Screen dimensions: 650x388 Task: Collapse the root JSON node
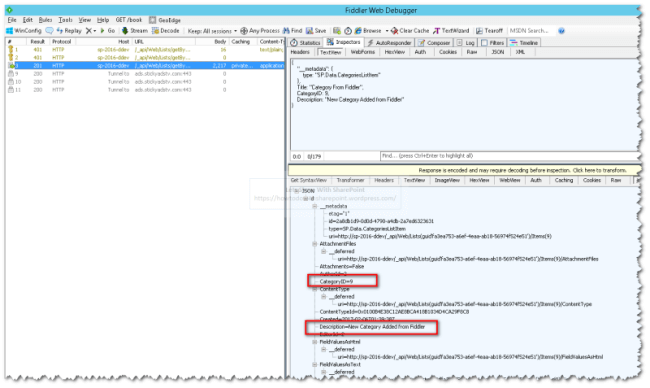297,191
